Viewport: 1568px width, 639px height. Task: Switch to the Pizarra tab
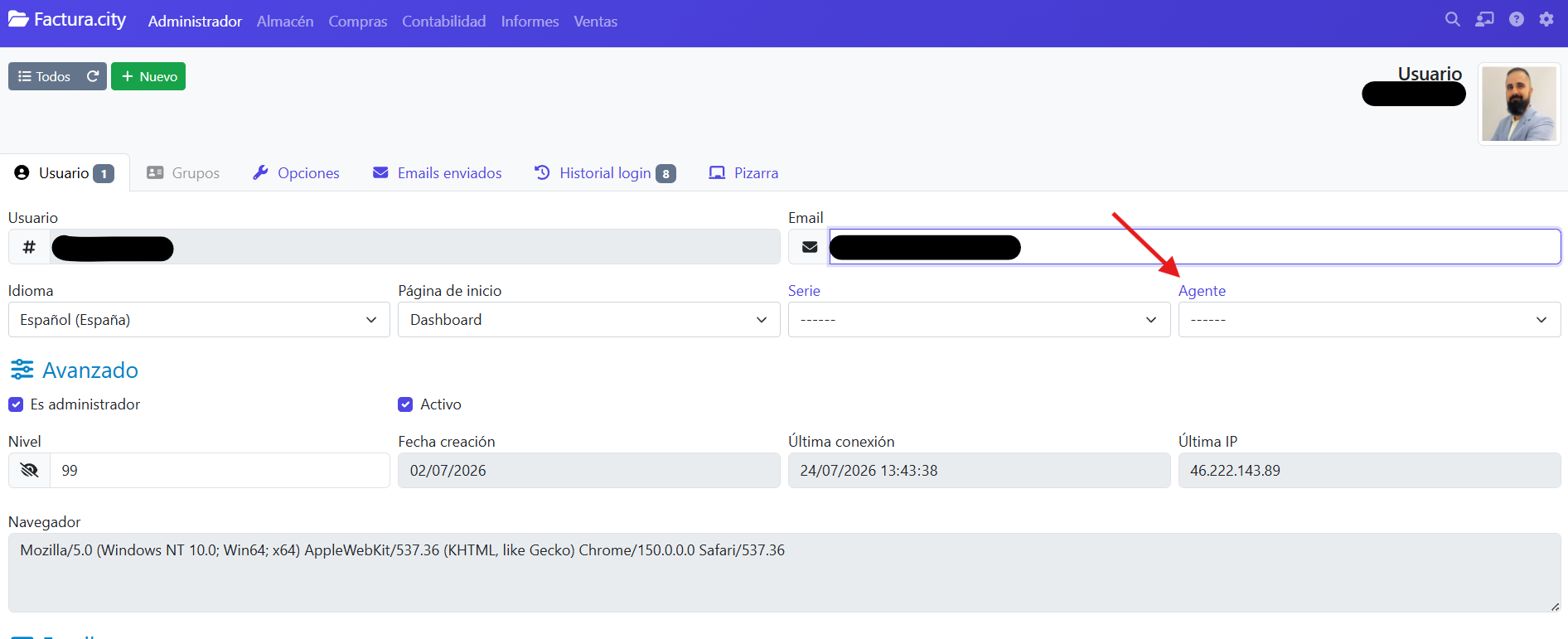(743, 173)
